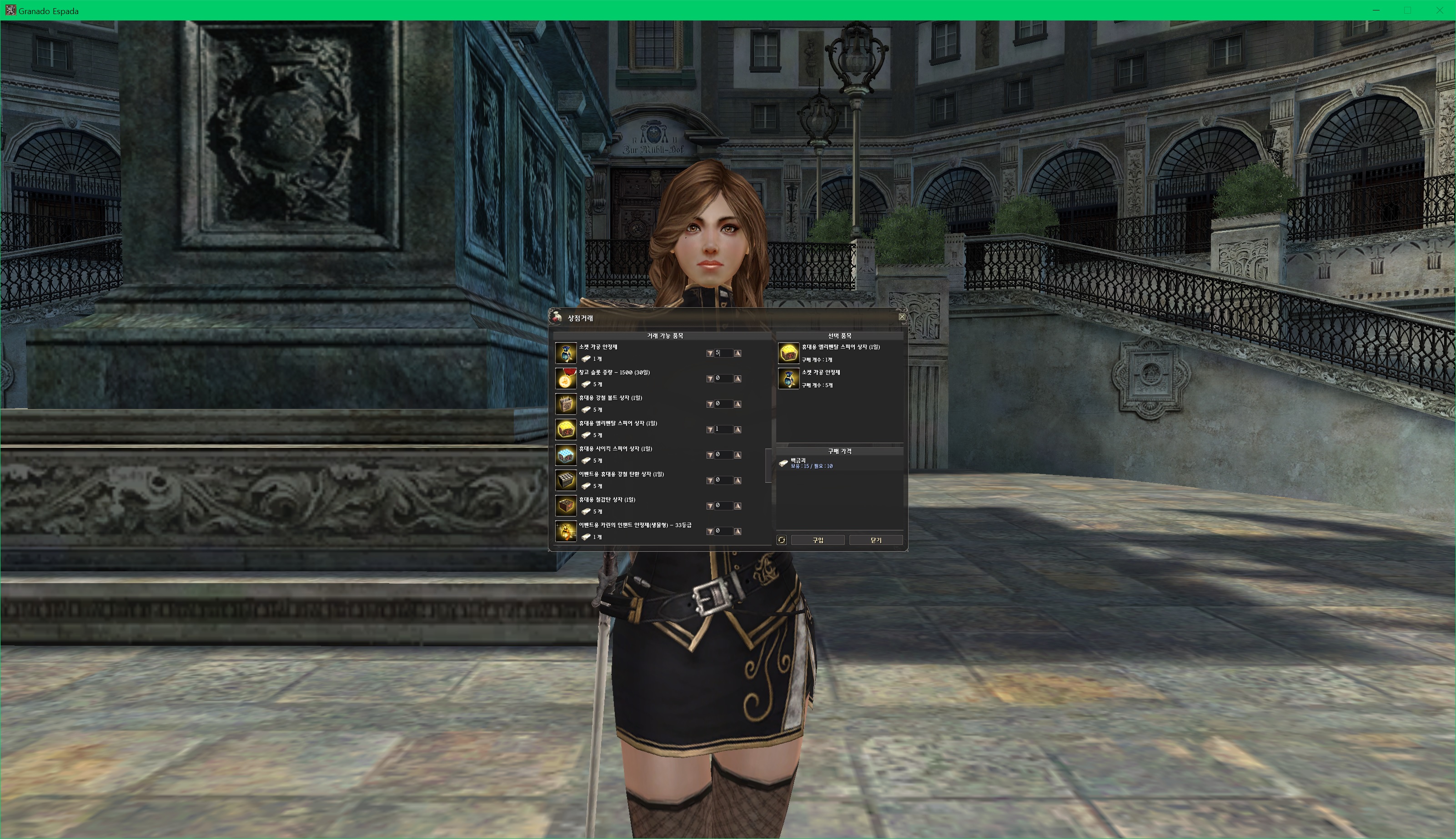Click the 닫기 close button

(876, 540)
